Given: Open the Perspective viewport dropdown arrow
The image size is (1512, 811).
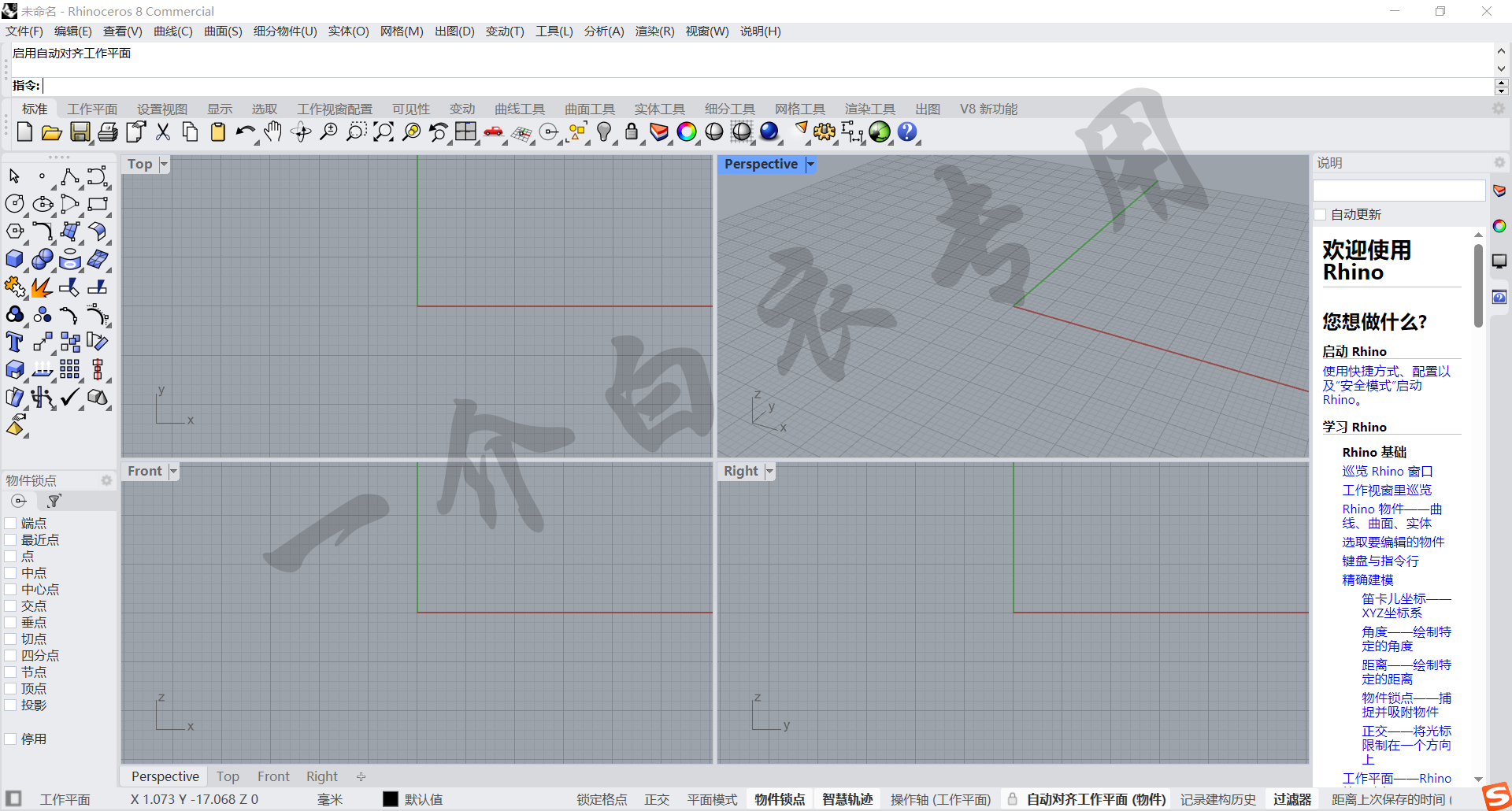Looking at the screenshot, I should (x=810, y=165).
